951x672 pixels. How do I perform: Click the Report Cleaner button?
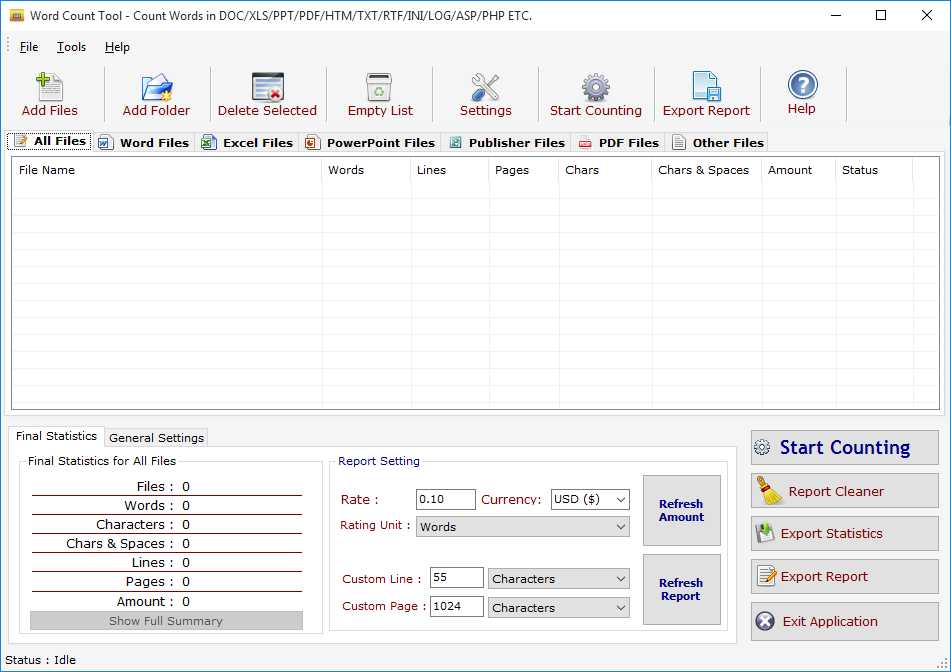pos(844,491)
